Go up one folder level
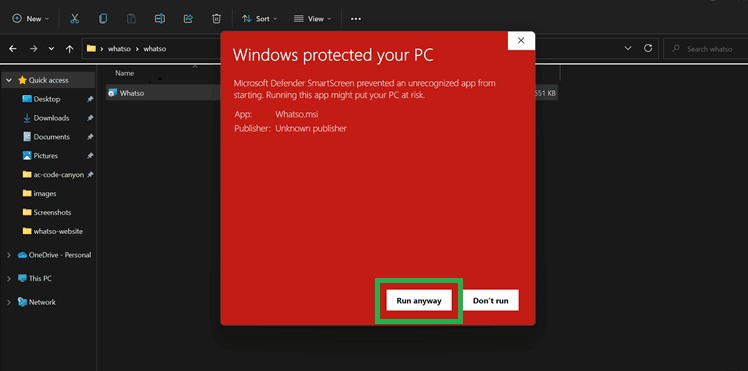Viewport: 748px width, 371px height. [x=70, y=49]
